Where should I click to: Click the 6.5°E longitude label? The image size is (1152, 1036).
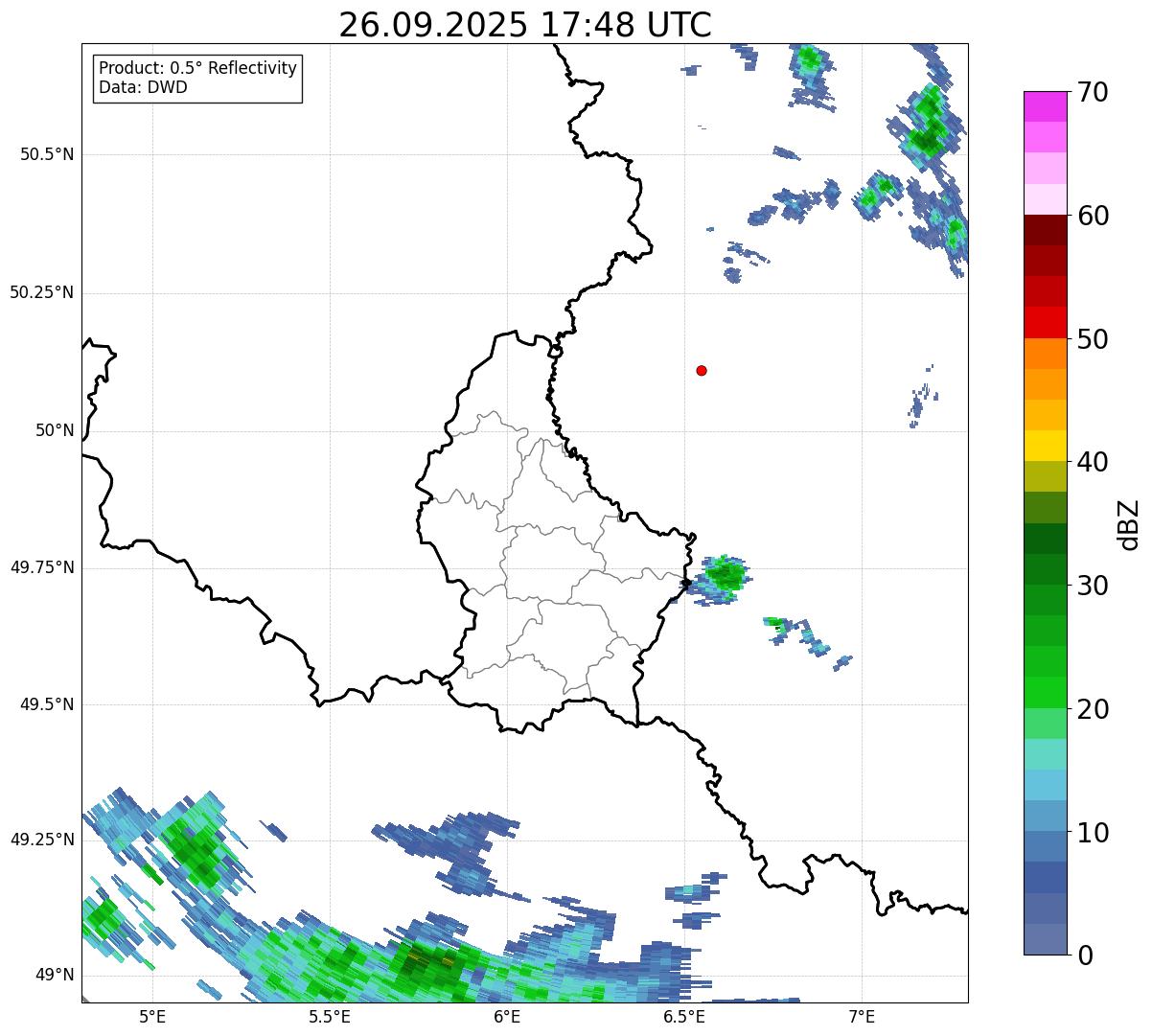pyautogui.click(x=684, y=1017)
